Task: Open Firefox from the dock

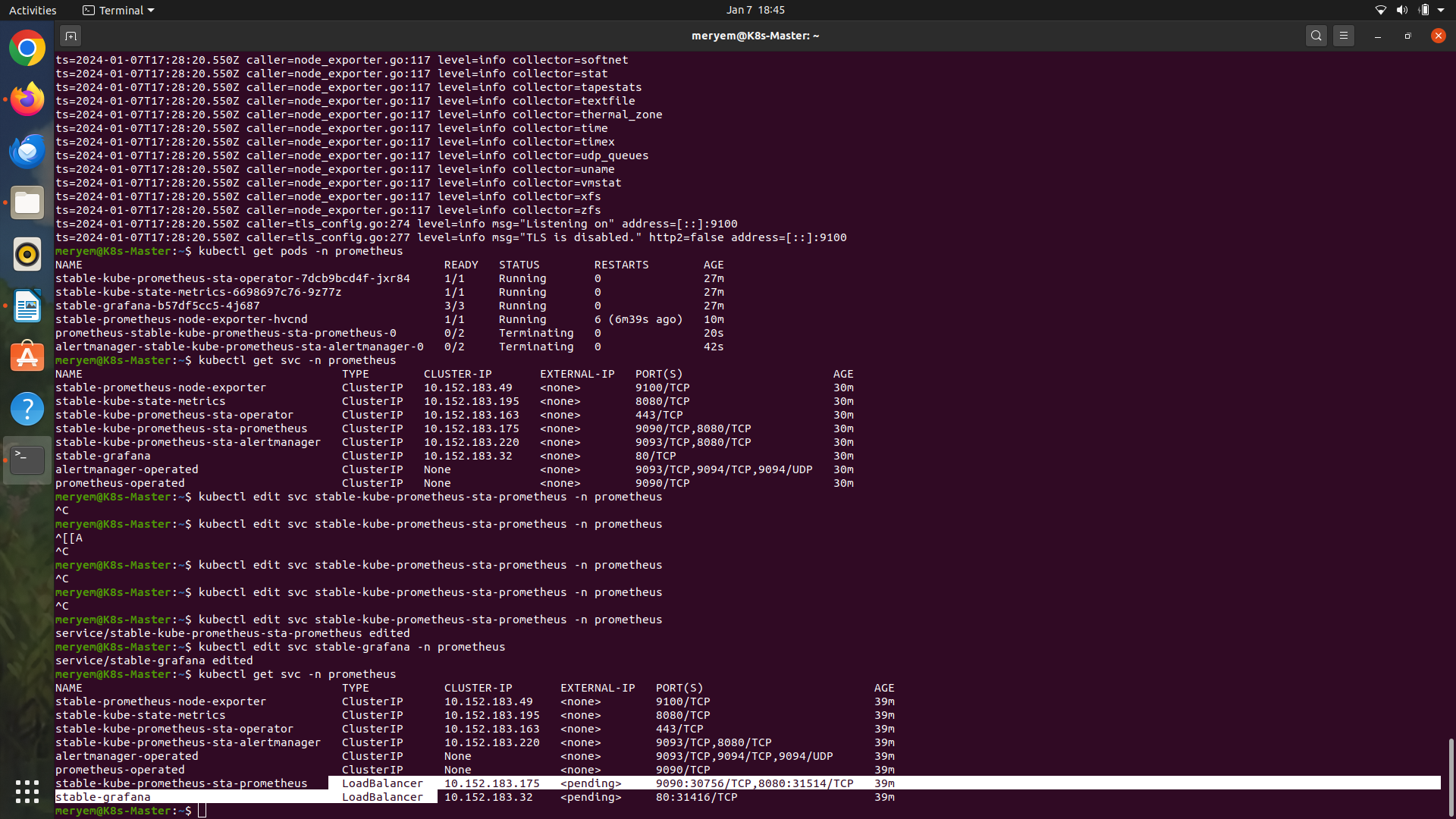Action: point(27,99)
